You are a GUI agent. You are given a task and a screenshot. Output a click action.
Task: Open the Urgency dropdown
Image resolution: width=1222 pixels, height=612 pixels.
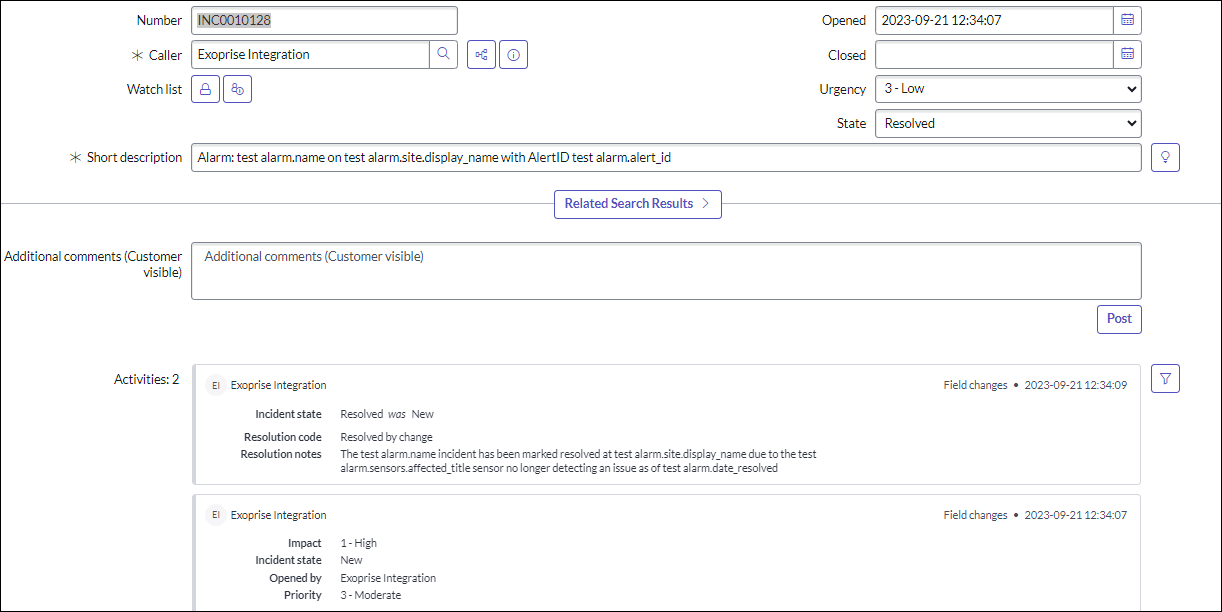[1007, 88]
